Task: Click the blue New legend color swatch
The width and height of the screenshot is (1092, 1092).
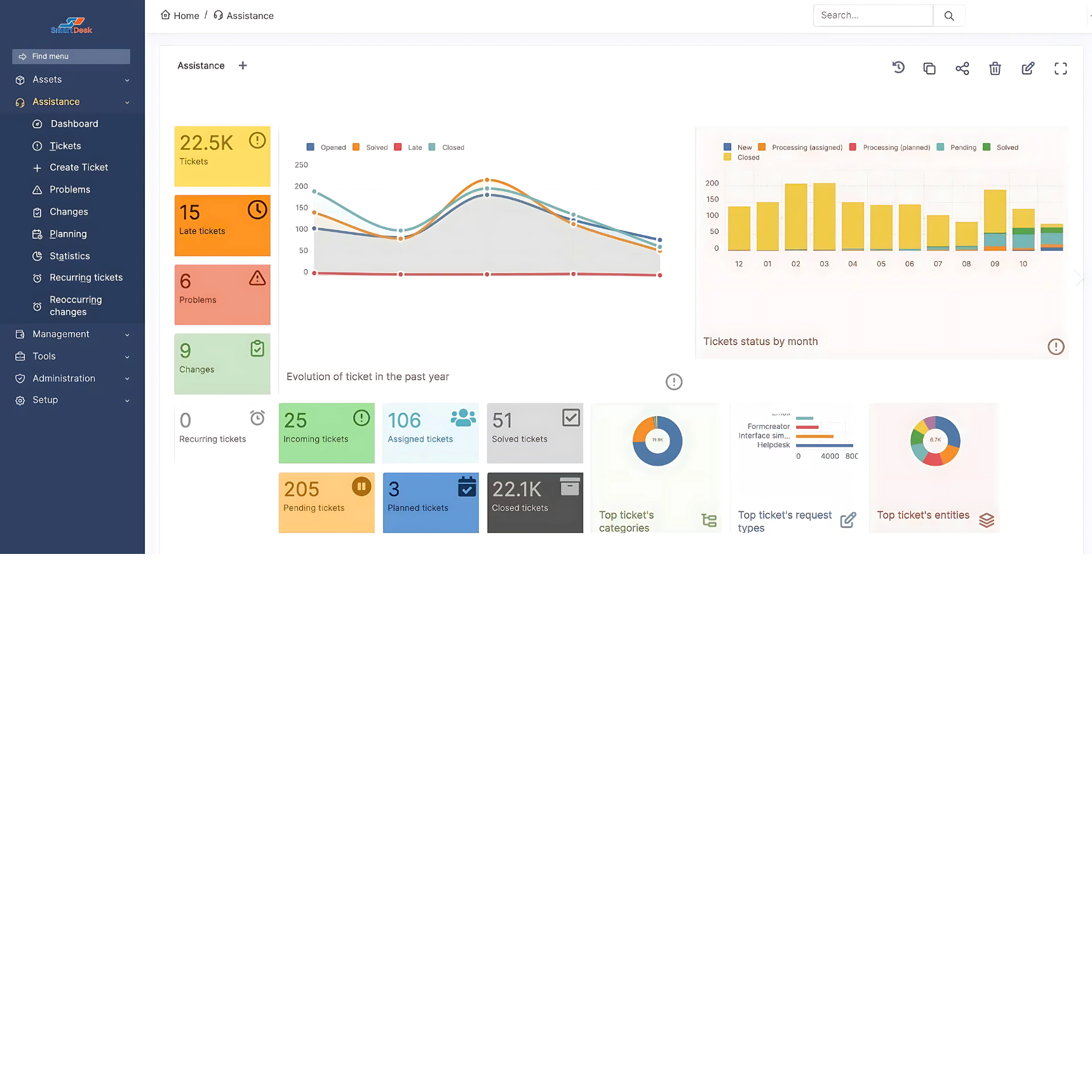Action: [727, 147]
